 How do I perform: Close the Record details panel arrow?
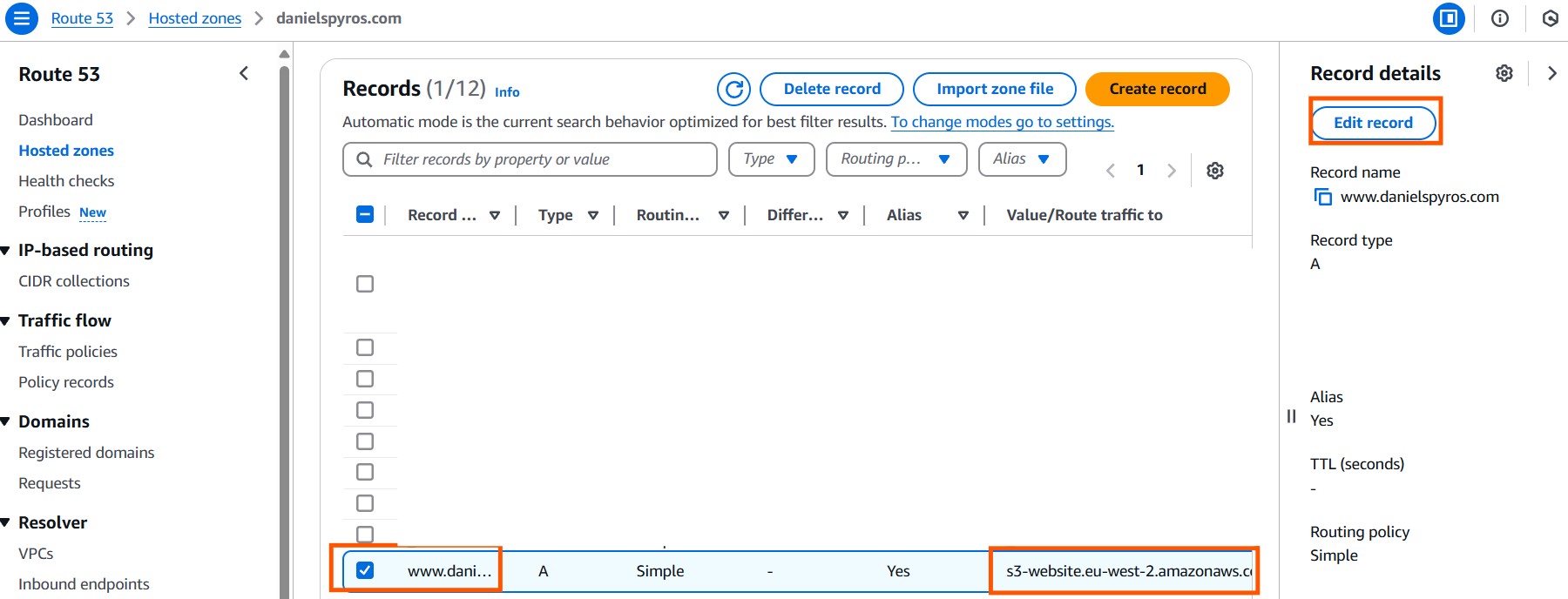pyautogui.click(x=1551, y=73)
